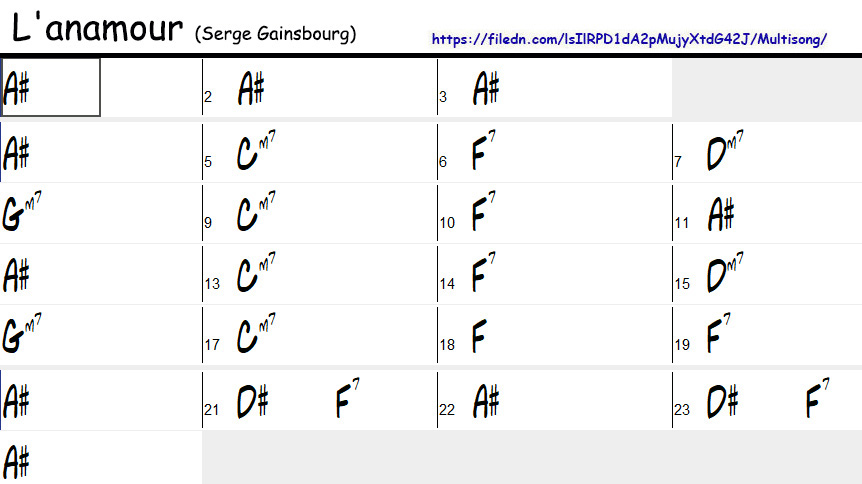Click the D# chord in measure 21
The image size is (862, 484).
pyautogui.click(x=253, y=402)
